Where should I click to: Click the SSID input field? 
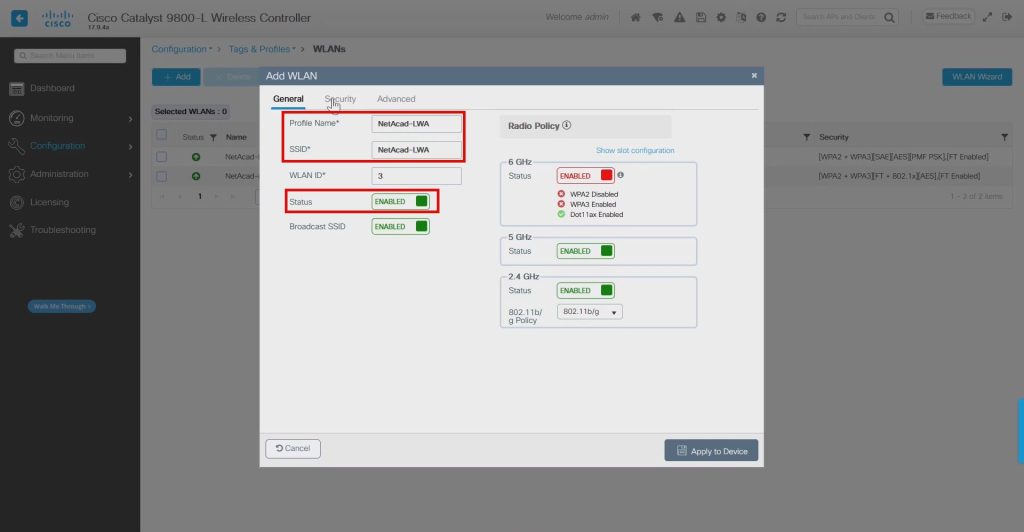coord(417,149)
